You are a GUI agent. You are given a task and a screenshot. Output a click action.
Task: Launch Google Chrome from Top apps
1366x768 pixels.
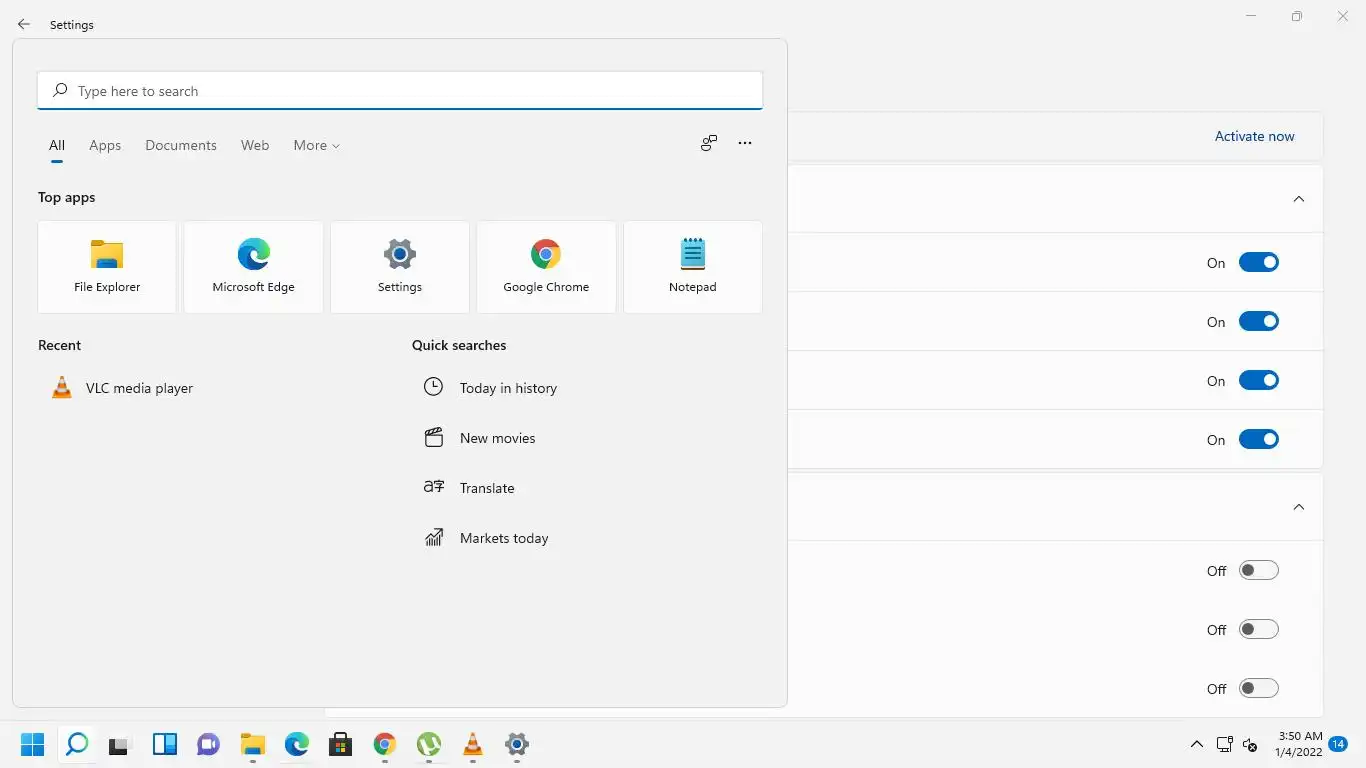546,267
